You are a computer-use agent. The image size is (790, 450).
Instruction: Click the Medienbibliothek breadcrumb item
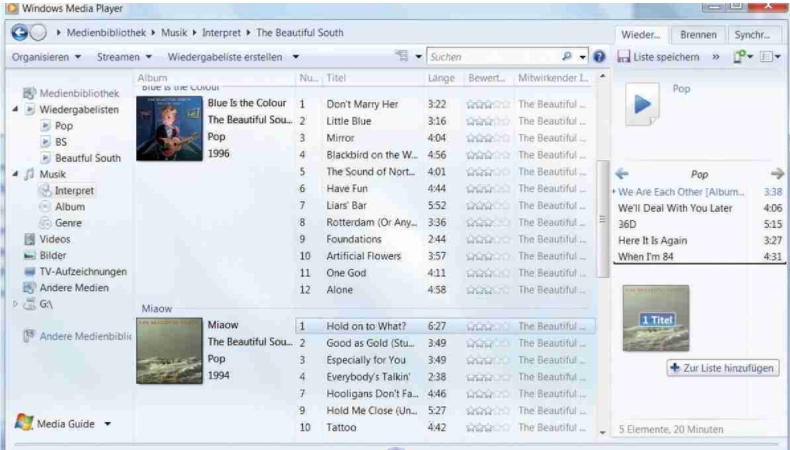pyautogui.click(x=106, y=33)
